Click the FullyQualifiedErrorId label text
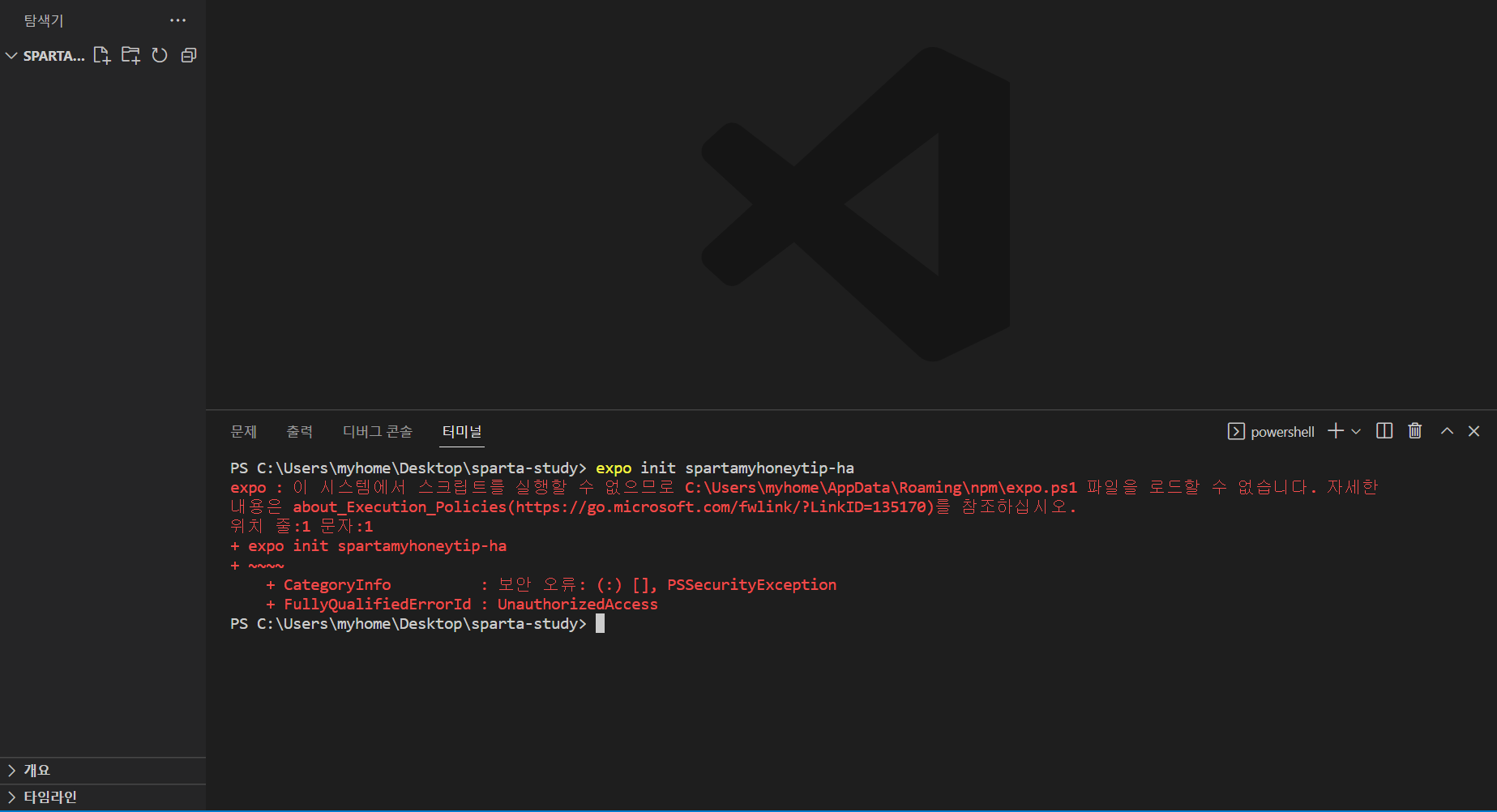This screenshot has height=812, width=1497. pos(377,605)
